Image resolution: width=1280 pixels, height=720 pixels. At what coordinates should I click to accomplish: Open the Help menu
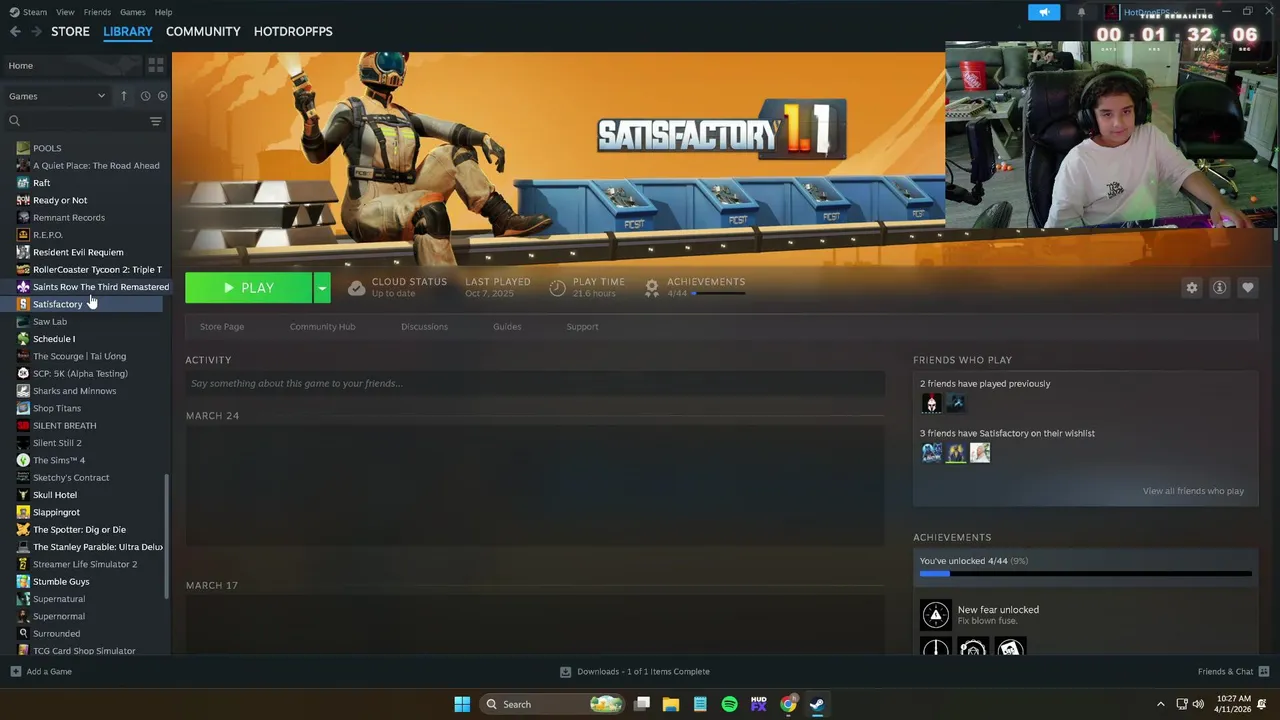(x=163, y=12)
